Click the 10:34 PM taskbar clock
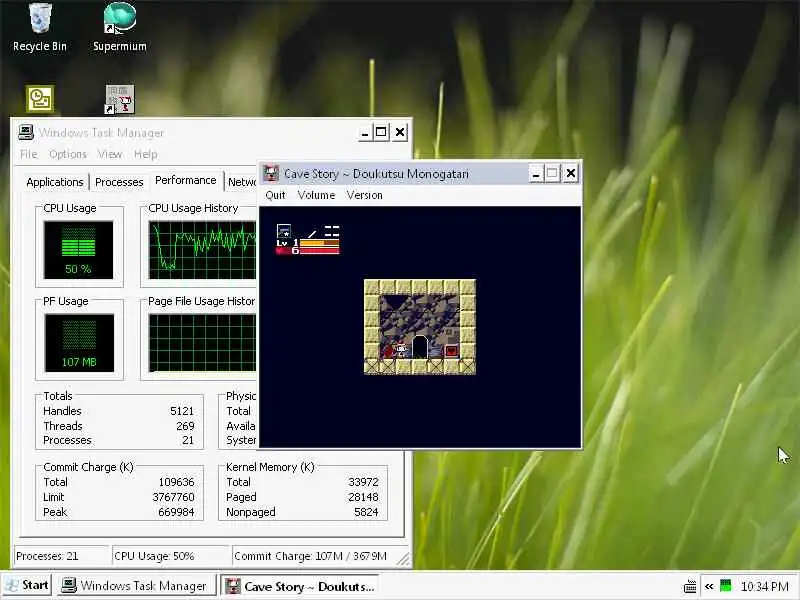This screenshot has height=600, width=800. coord(764,586)
